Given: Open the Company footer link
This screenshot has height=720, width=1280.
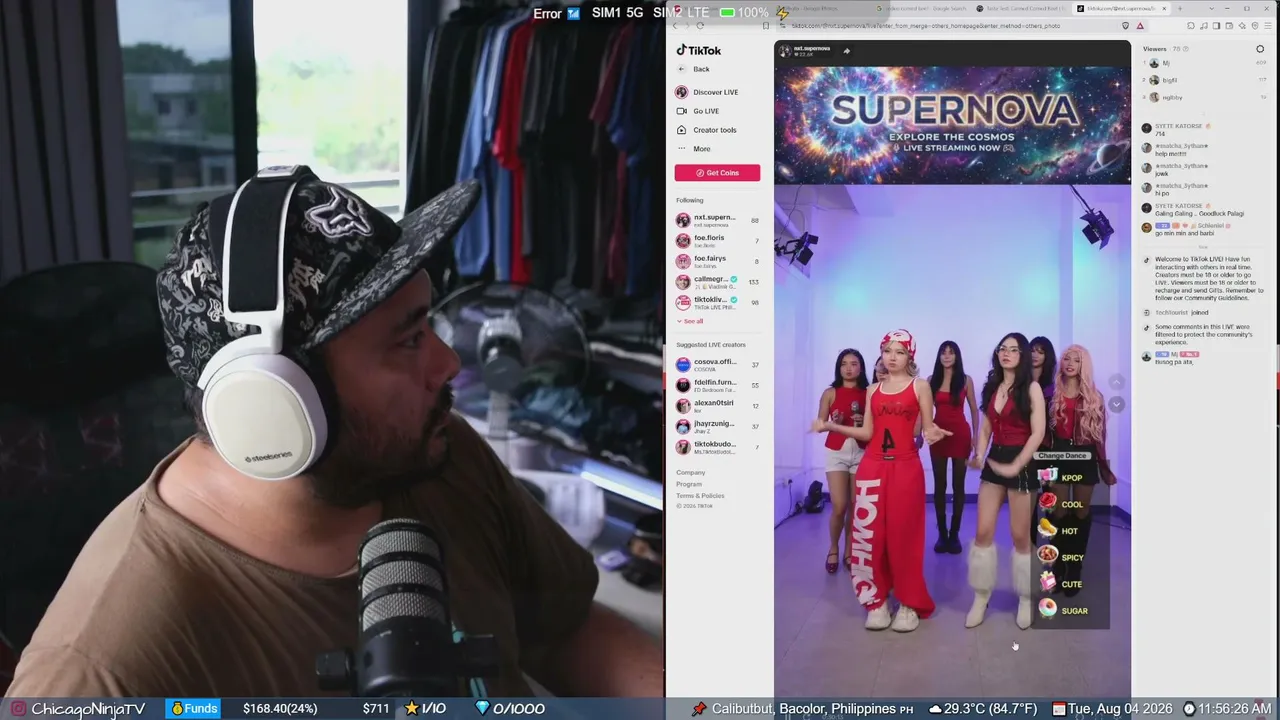Looking at the screenshot, I should point(690,472).
